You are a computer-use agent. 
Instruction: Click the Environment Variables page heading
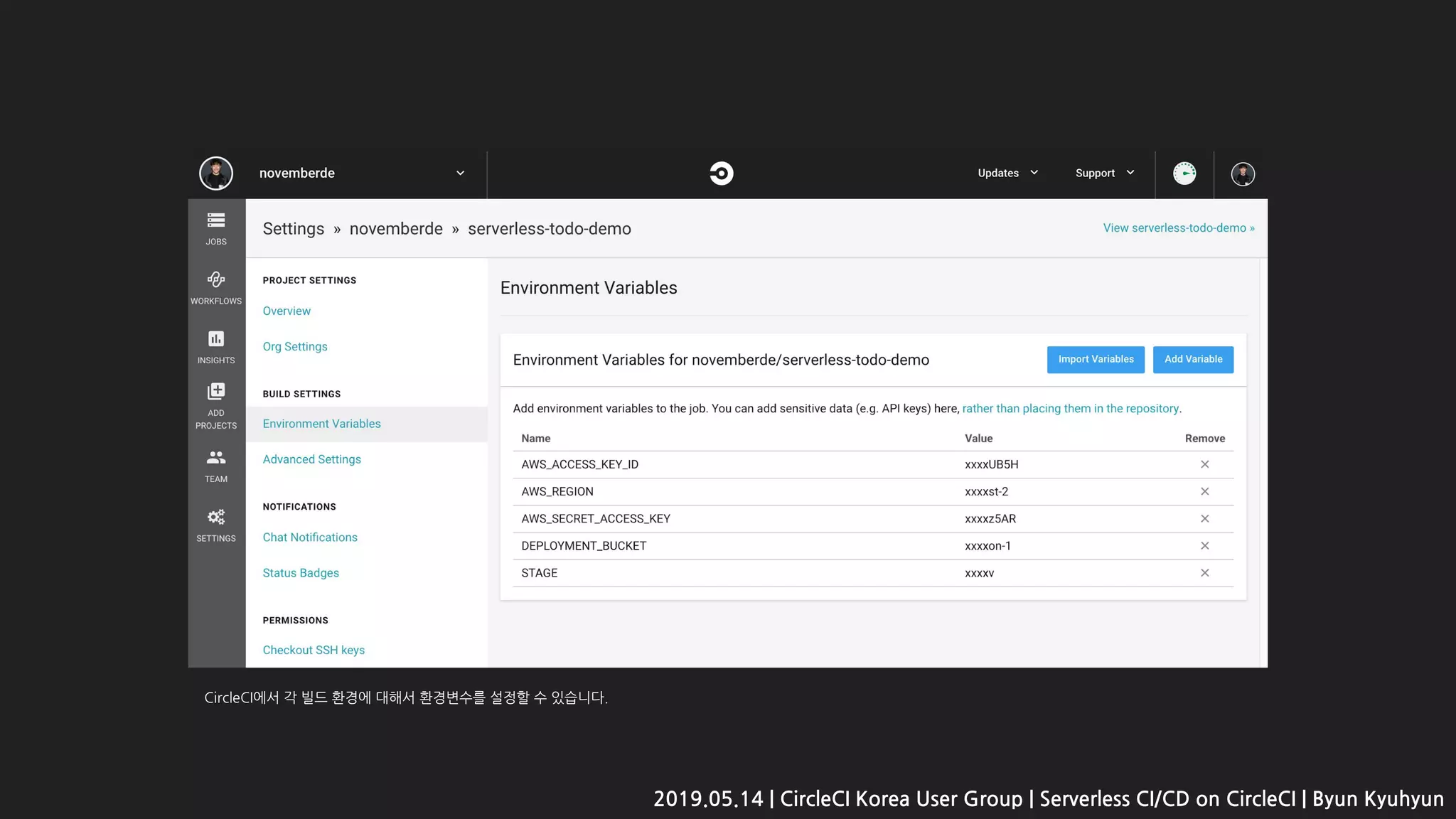click(x=589, y=287)
